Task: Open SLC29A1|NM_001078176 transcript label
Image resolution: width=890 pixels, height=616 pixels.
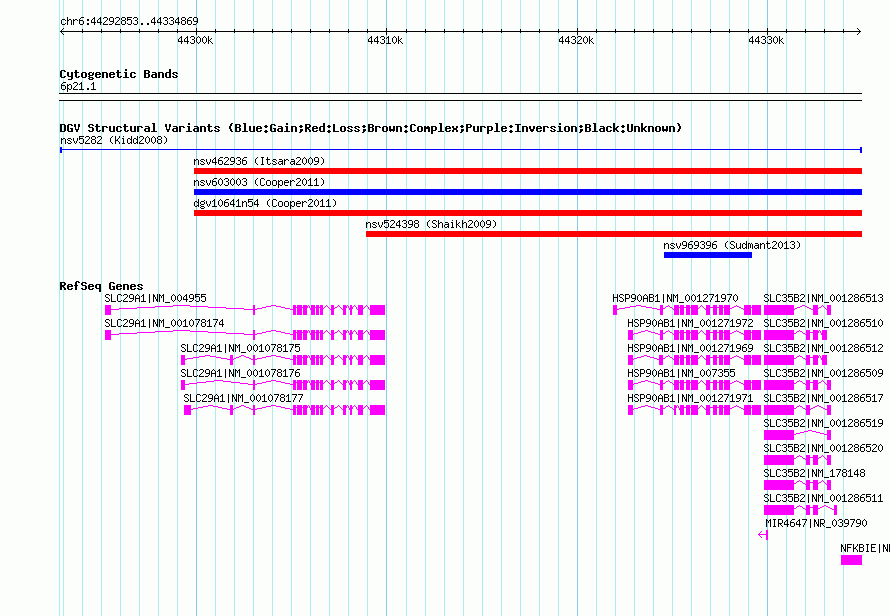Action: click(241, 373)
